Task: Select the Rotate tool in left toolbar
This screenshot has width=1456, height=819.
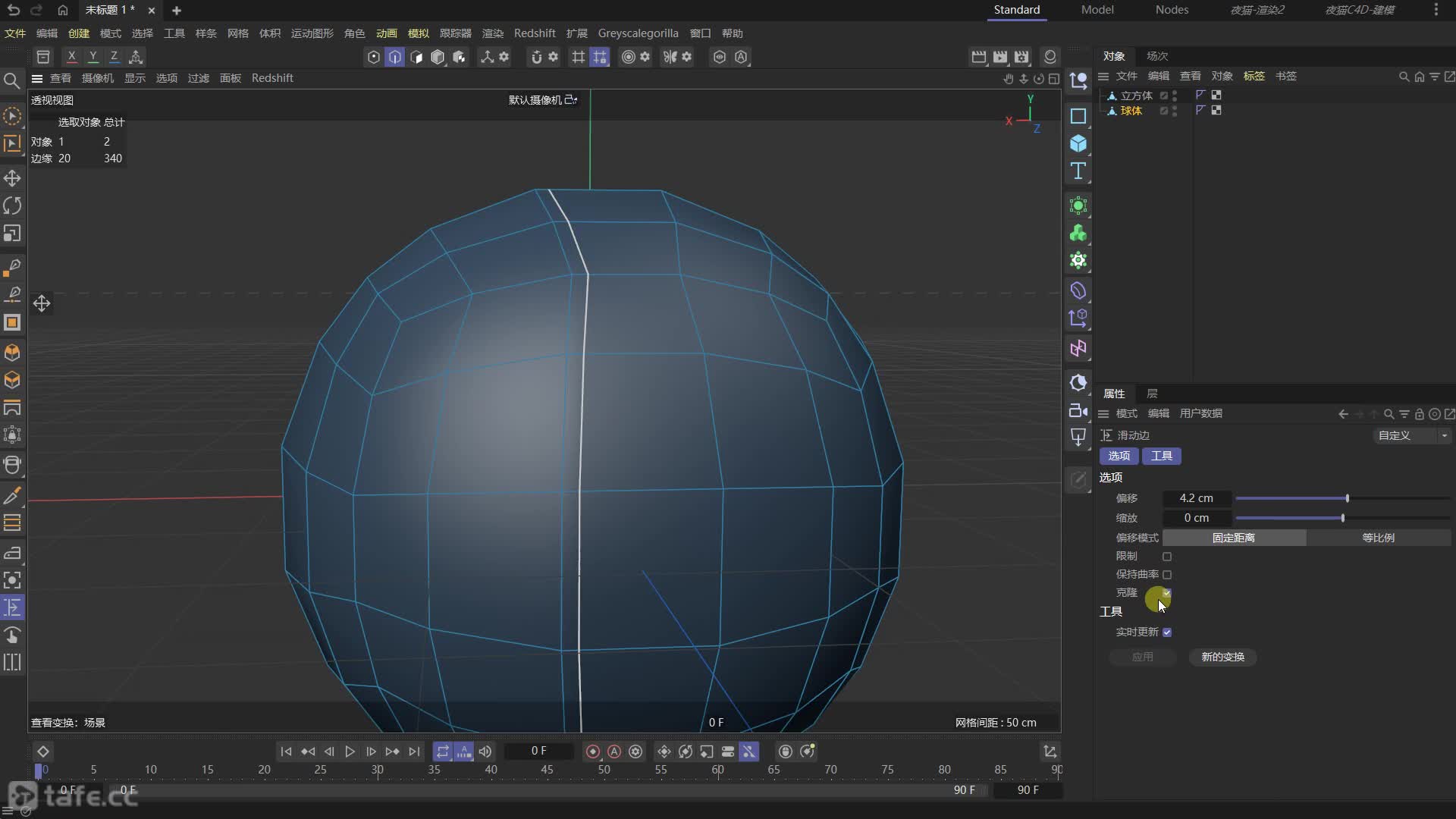Action: tap(12, 206)
